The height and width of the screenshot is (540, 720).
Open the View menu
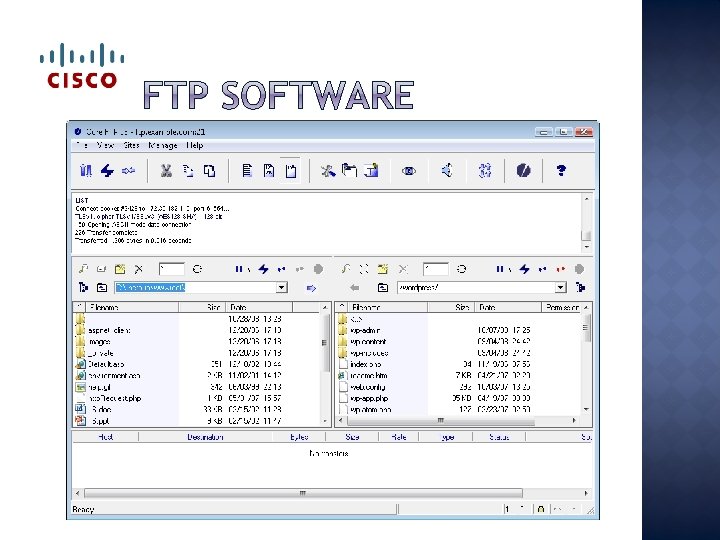[x=105, y=145]
